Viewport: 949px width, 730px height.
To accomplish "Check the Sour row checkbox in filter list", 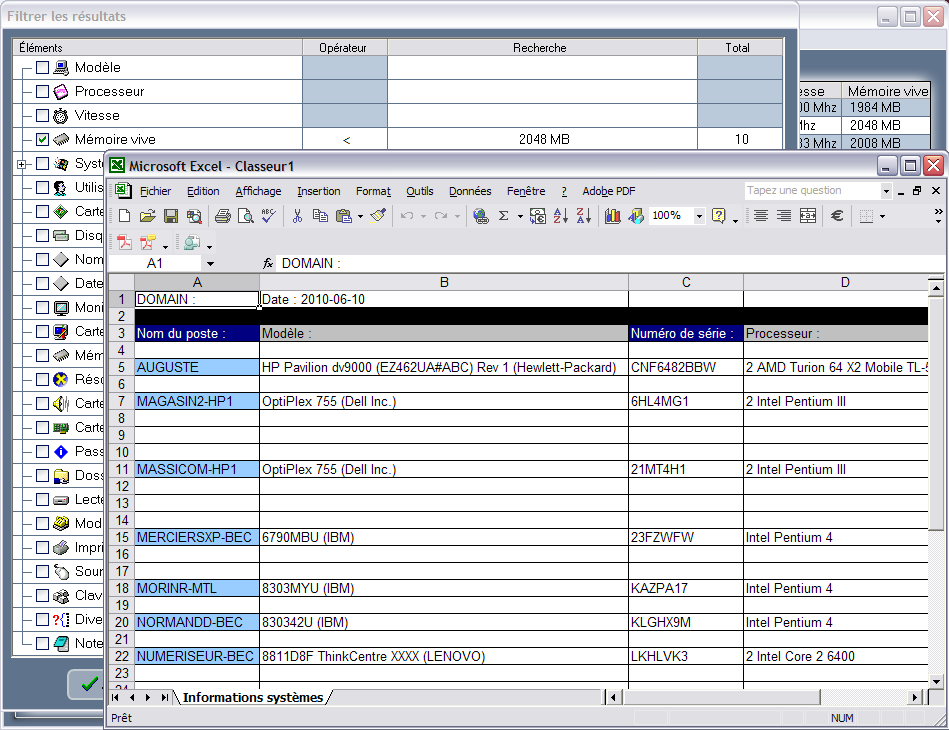I will 42,571.
